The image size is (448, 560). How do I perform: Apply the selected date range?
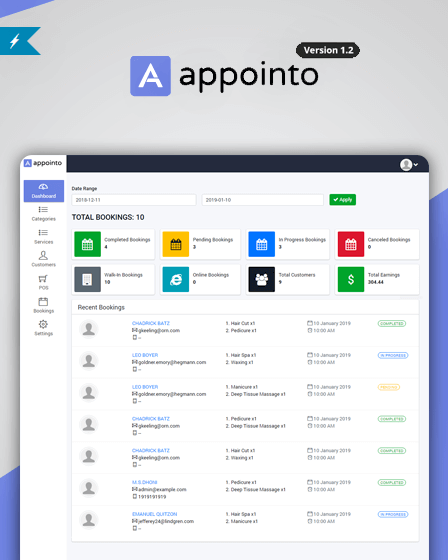click(x=343, y=200)
